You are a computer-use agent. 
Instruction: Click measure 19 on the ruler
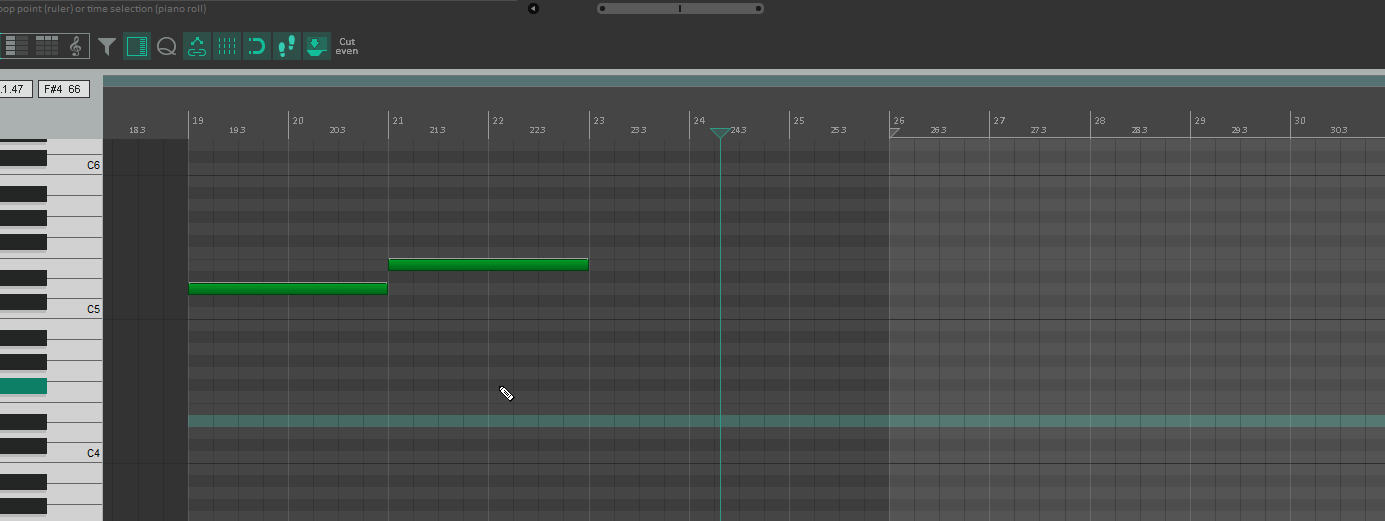[x=198, y=120]
